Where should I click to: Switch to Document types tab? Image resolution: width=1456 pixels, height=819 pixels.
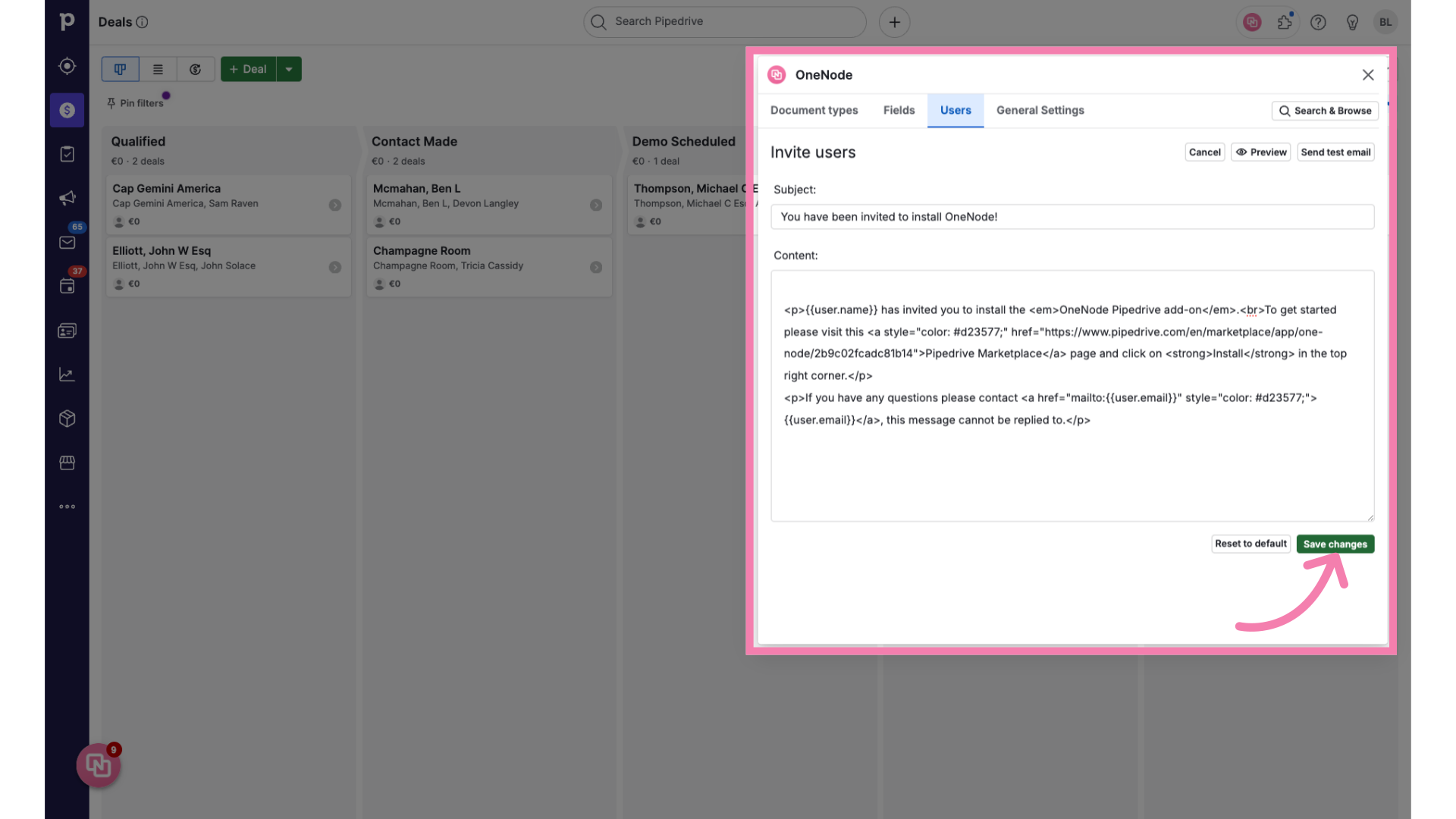[x=814, y=110]
